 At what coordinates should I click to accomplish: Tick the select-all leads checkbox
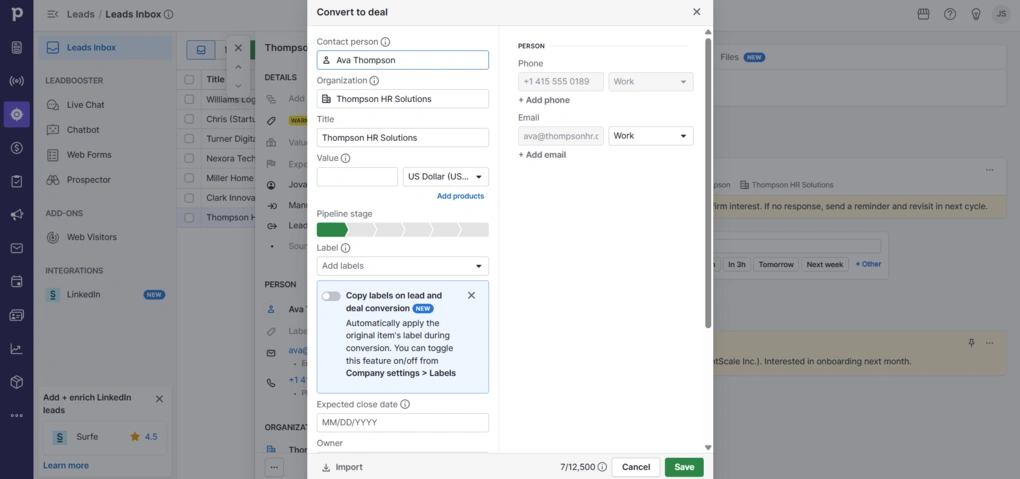coord(189,79)
